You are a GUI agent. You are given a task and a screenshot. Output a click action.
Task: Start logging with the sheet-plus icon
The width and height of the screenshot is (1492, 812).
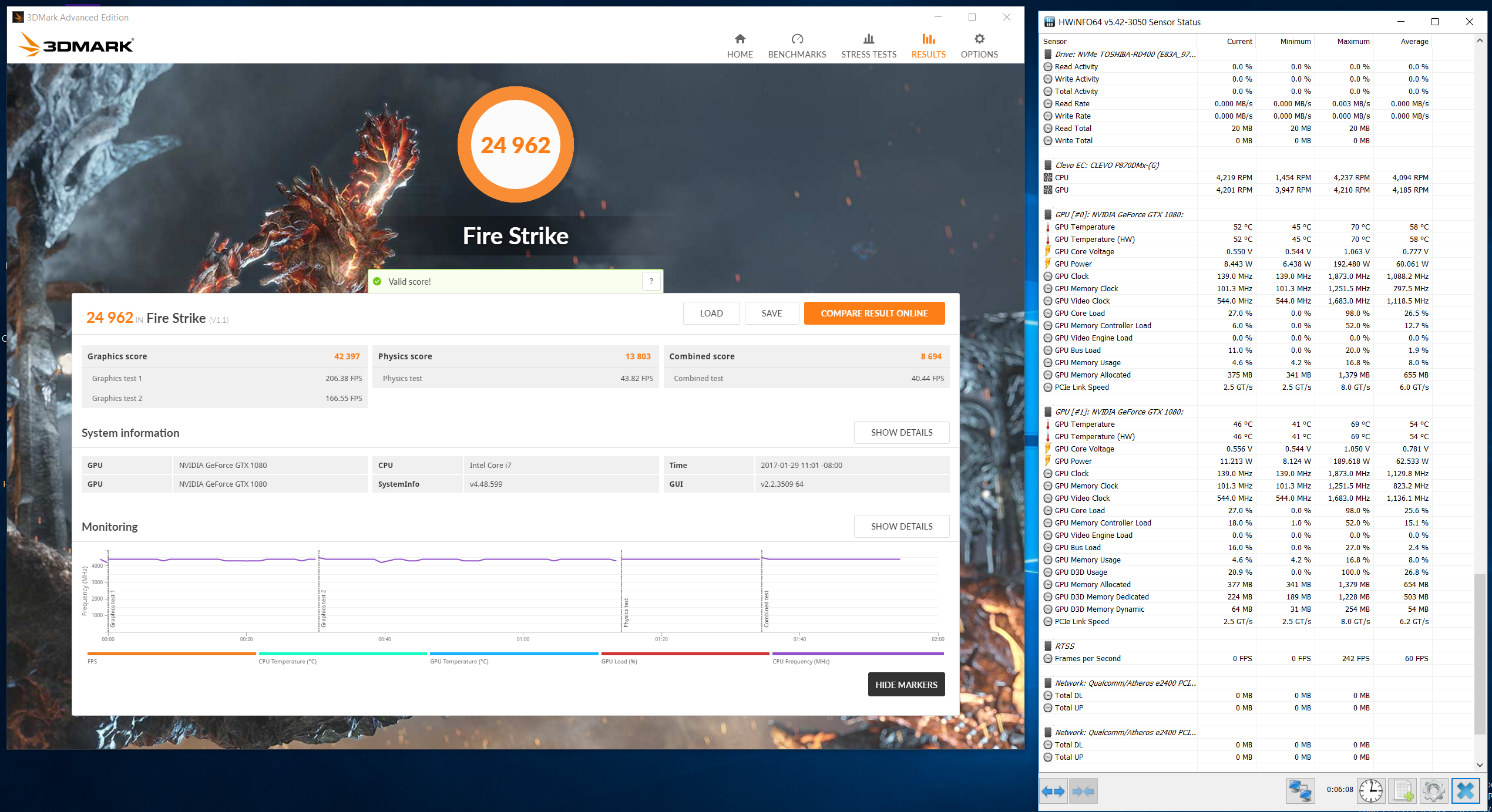1403,791
